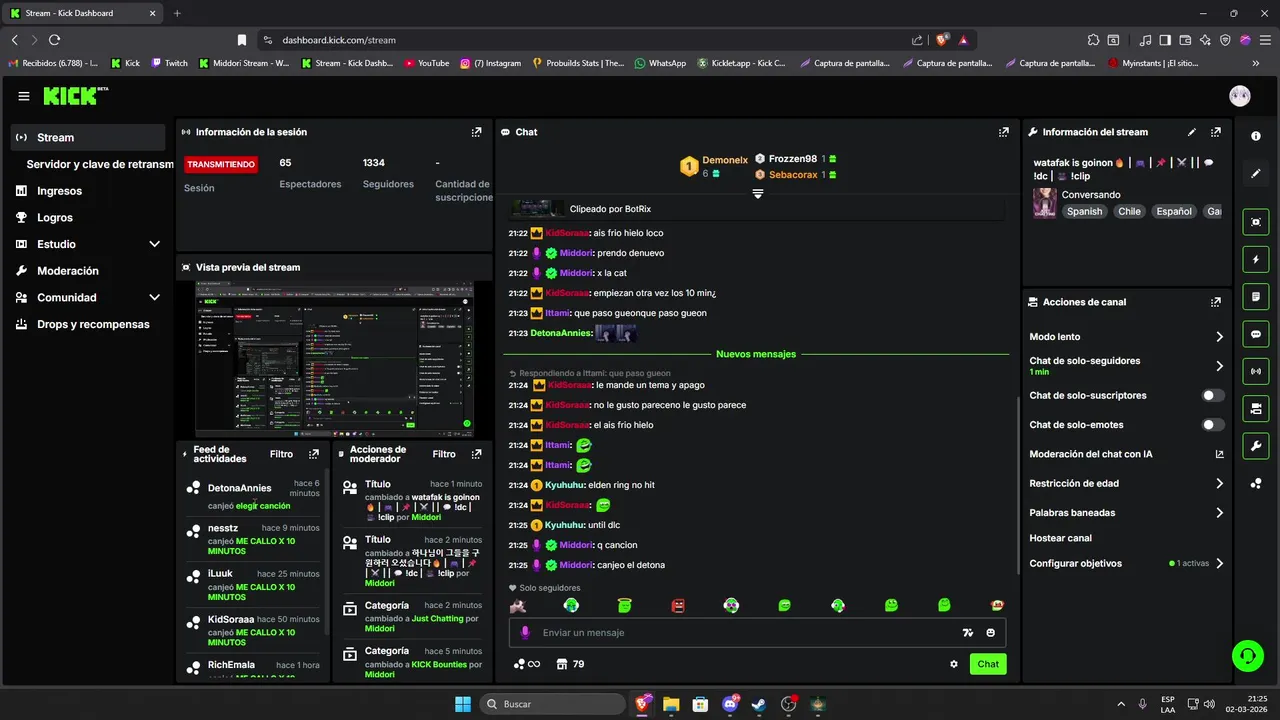The width and height of the screenshot is (1280, 720).
Task: Select Stream in the left sidebar
Action: click(x=88, y=138)
